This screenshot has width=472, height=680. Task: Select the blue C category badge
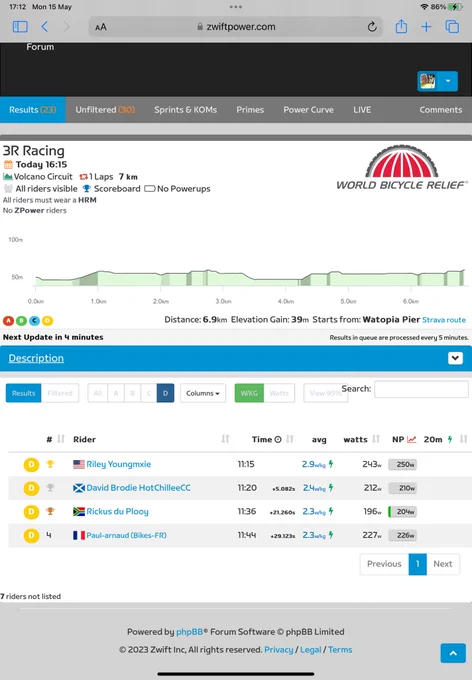(34, 321)
